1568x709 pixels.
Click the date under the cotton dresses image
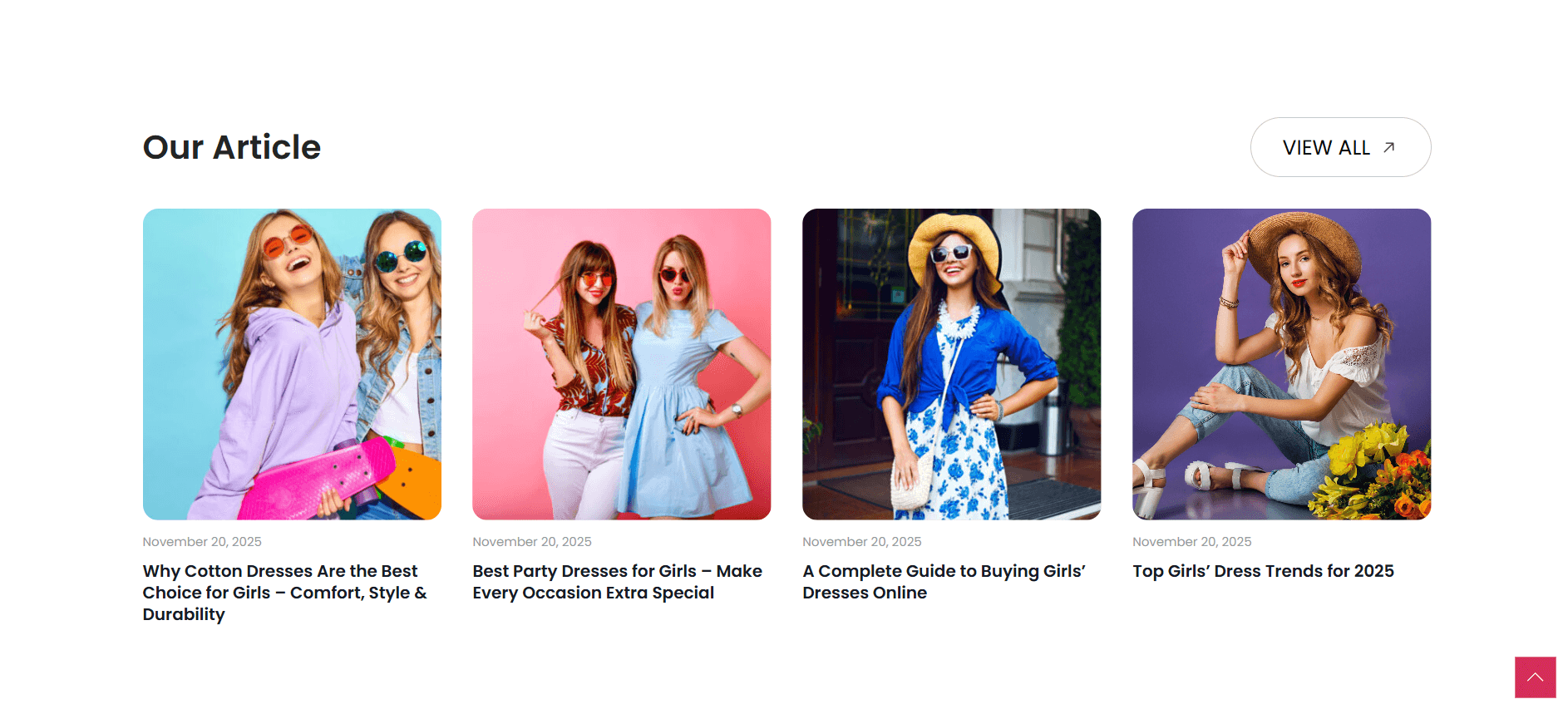pyautogui.click(x=202, y=542)
